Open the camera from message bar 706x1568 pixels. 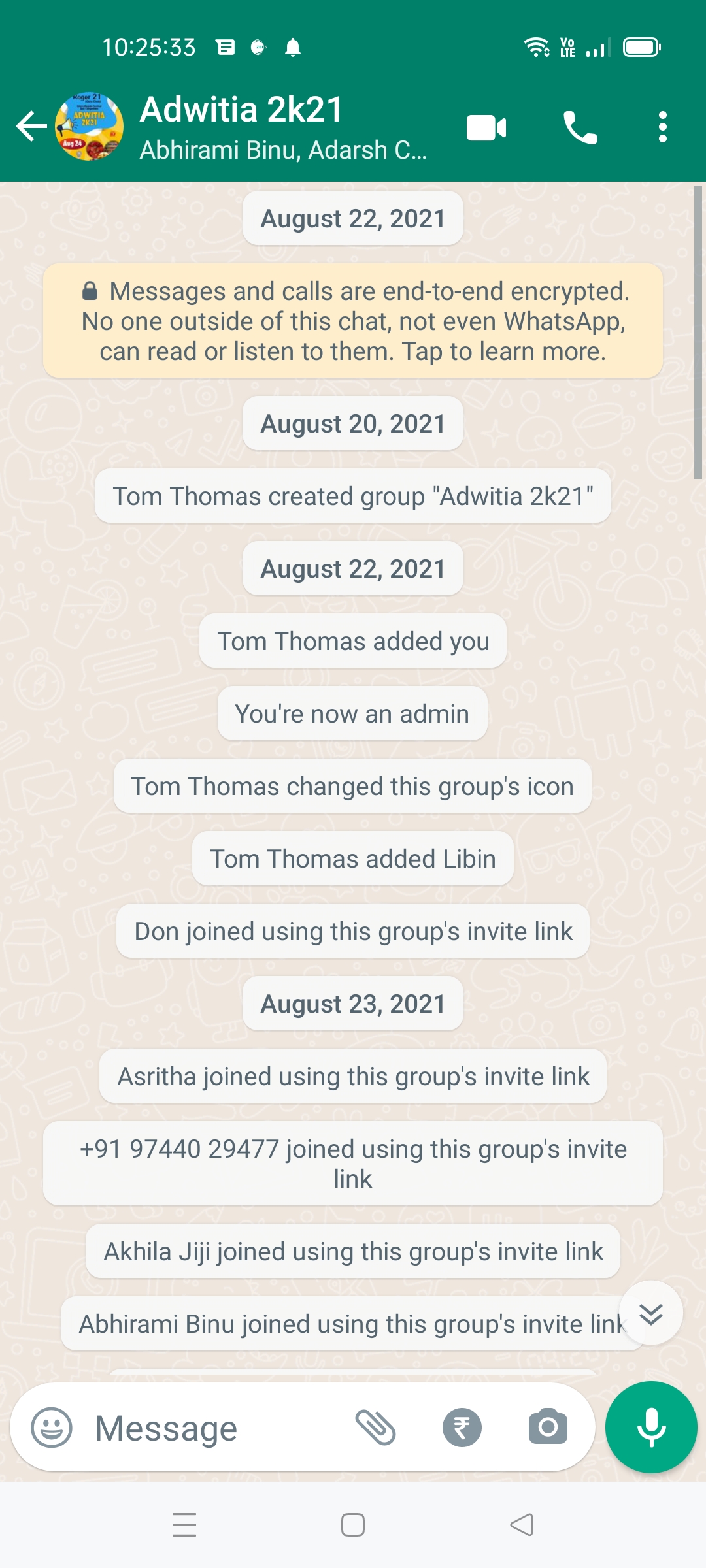(x=548, y=1428)
